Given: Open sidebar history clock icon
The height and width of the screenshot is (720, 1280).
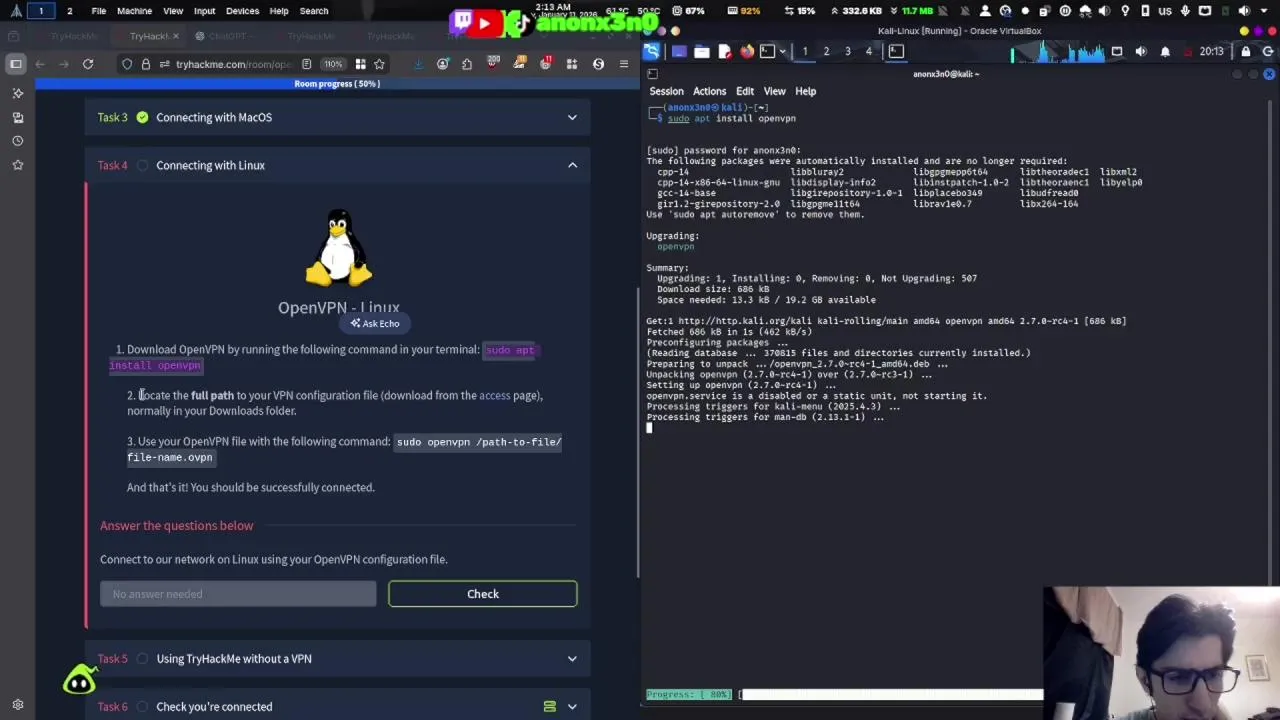Looking at the screenshot, I should (x=17, y=141).
